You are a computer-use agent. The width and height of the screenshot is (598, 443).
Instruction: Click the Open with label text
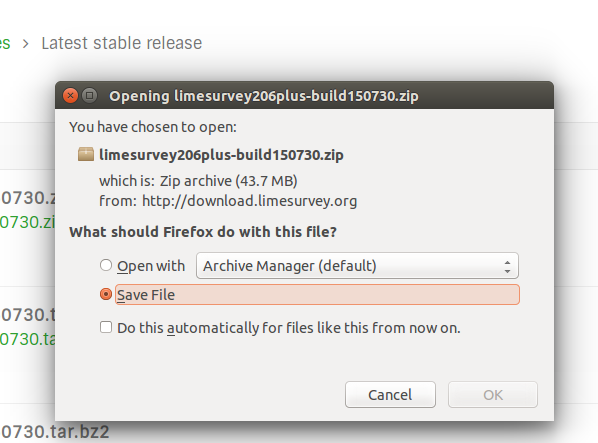(x=151, y=266)
